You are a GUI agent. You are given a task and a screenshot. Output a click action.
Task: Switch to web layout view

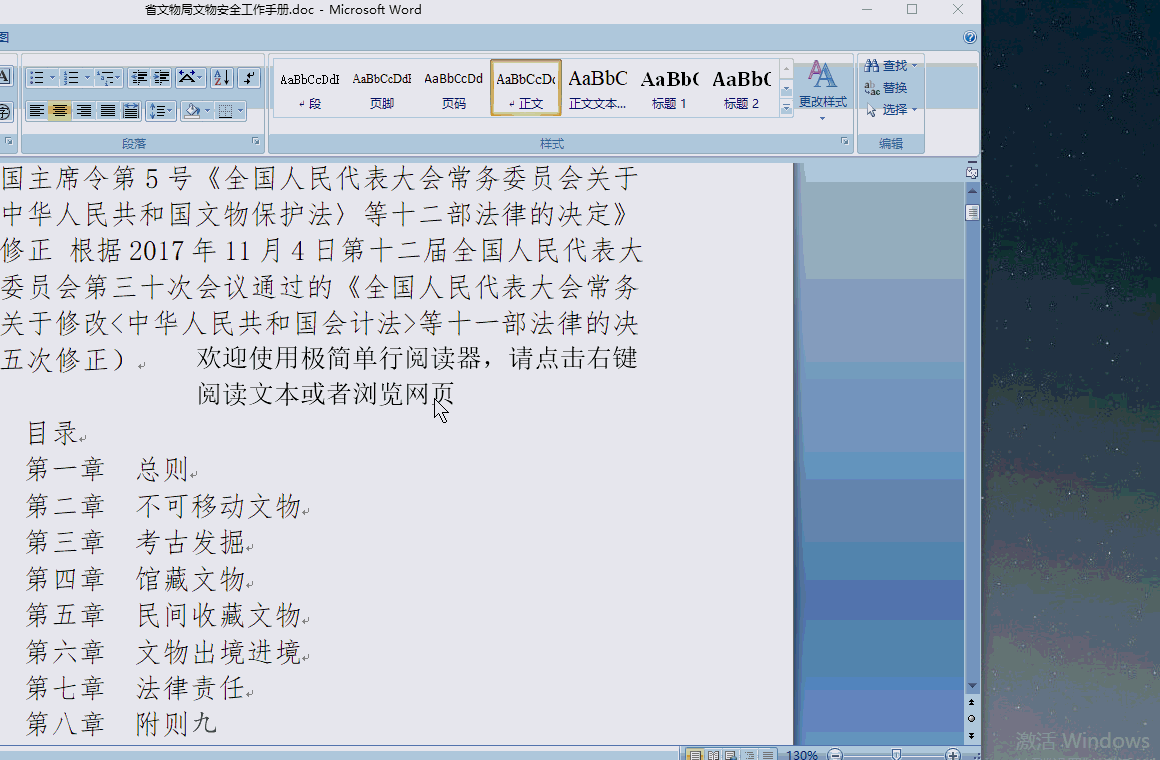pos(731,755)
